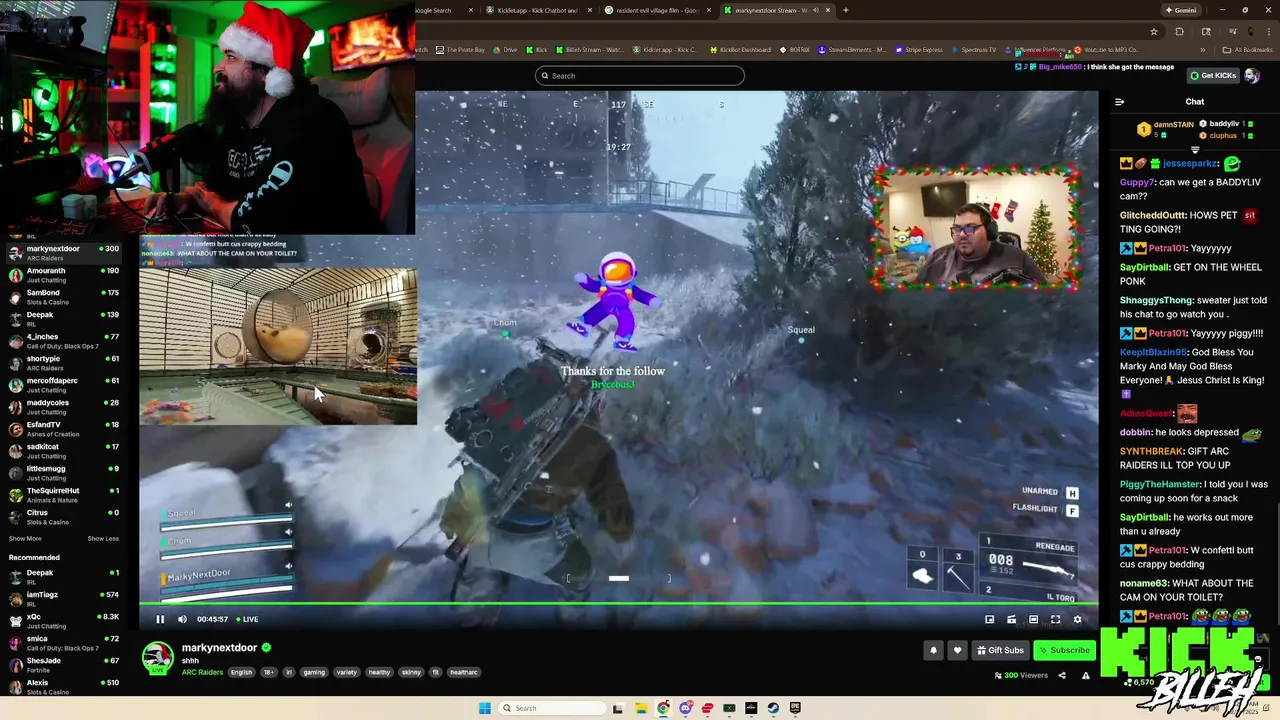Open File Explorer from the taskbar
1280x720 pixels.
[x=641, y=708]
